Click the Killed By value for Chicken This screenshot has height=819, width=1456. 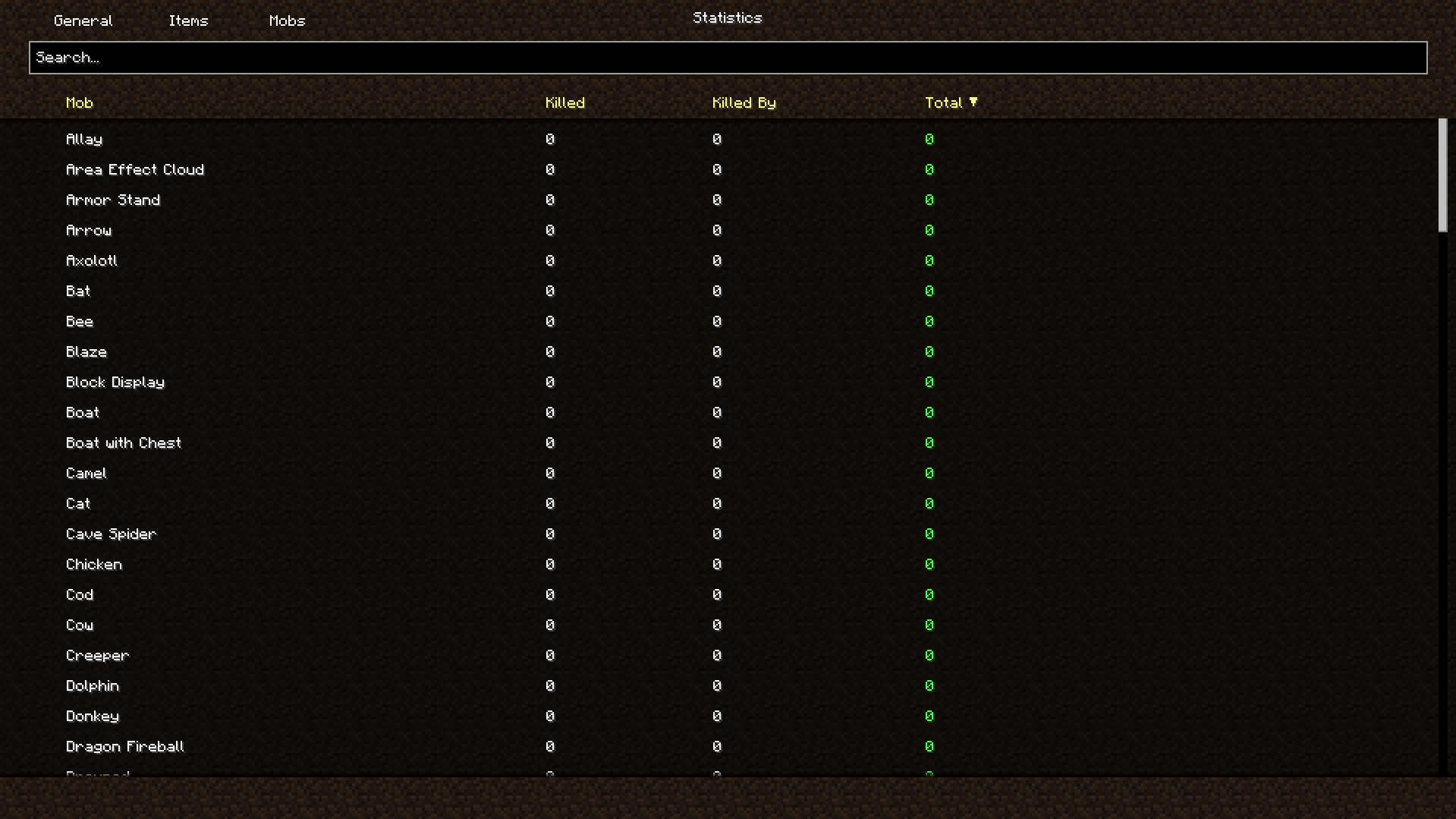716,564
